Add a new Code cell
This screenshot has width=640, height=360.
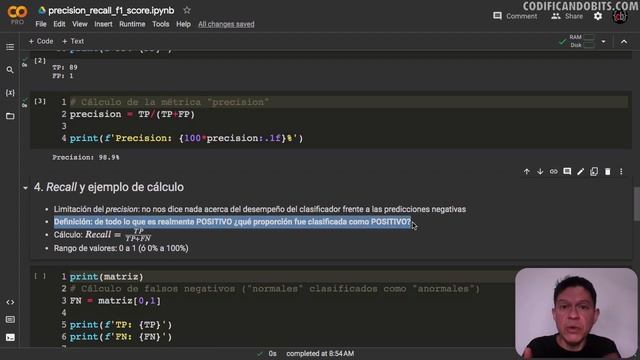click(41, 41)
